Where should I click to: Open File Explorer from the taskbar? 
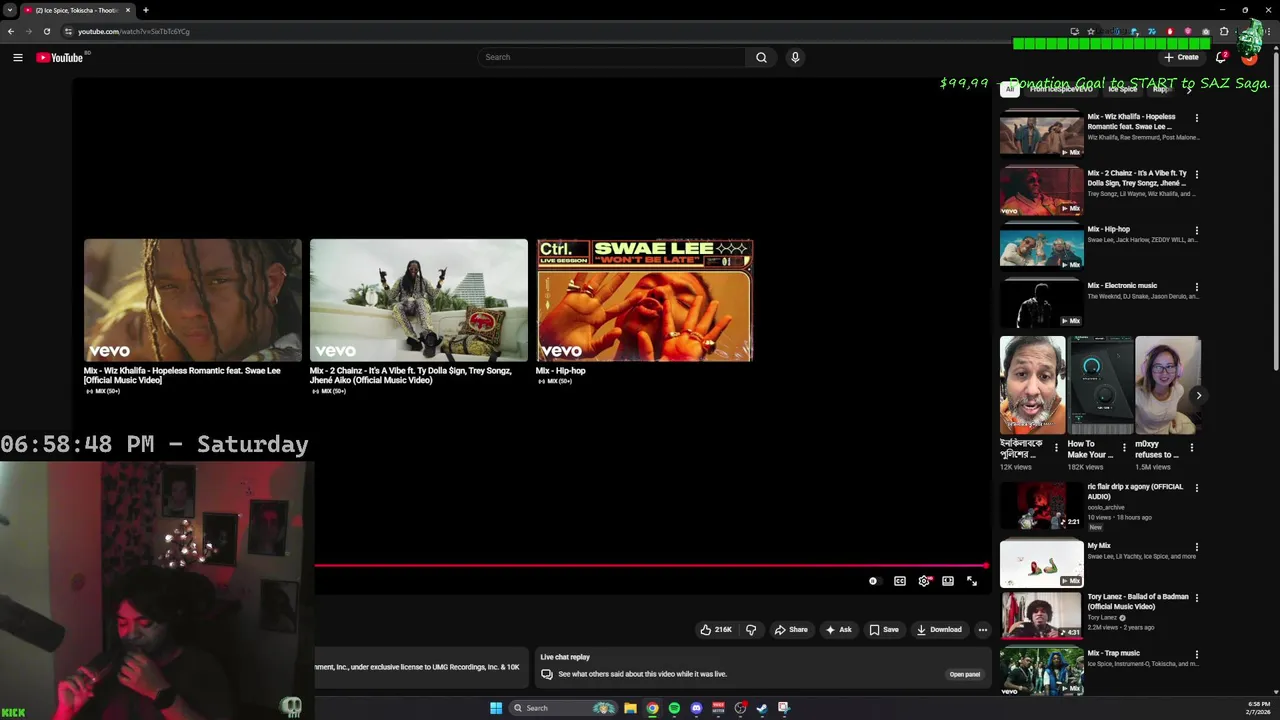tap(630, 708)
